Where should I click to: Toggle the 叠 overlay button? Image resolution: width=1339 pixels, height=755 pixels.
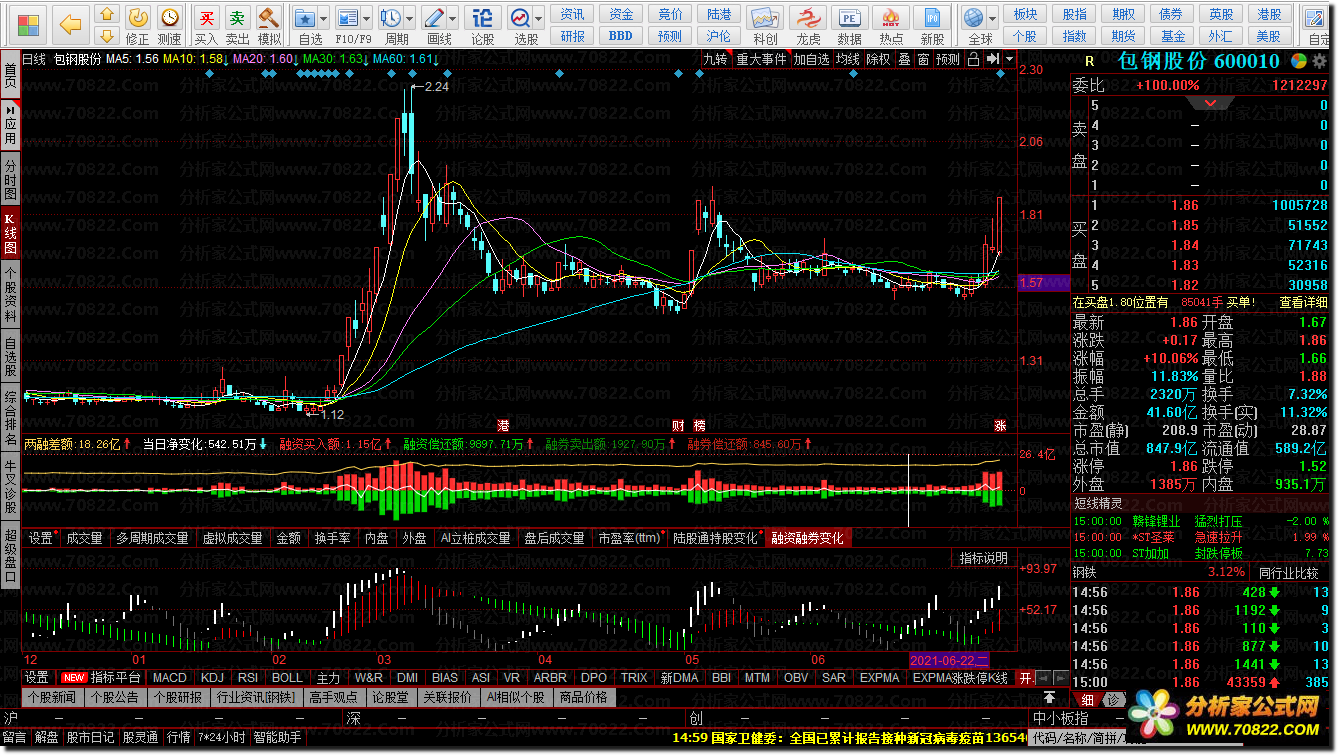tap(904, 59)
